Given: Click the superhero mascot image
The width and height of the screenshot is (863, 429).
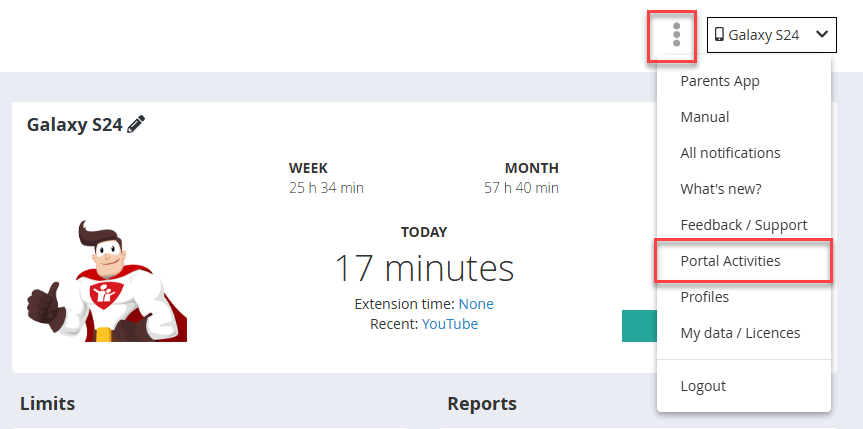Looking at the screenshot, I should click(x=105, y=282).
